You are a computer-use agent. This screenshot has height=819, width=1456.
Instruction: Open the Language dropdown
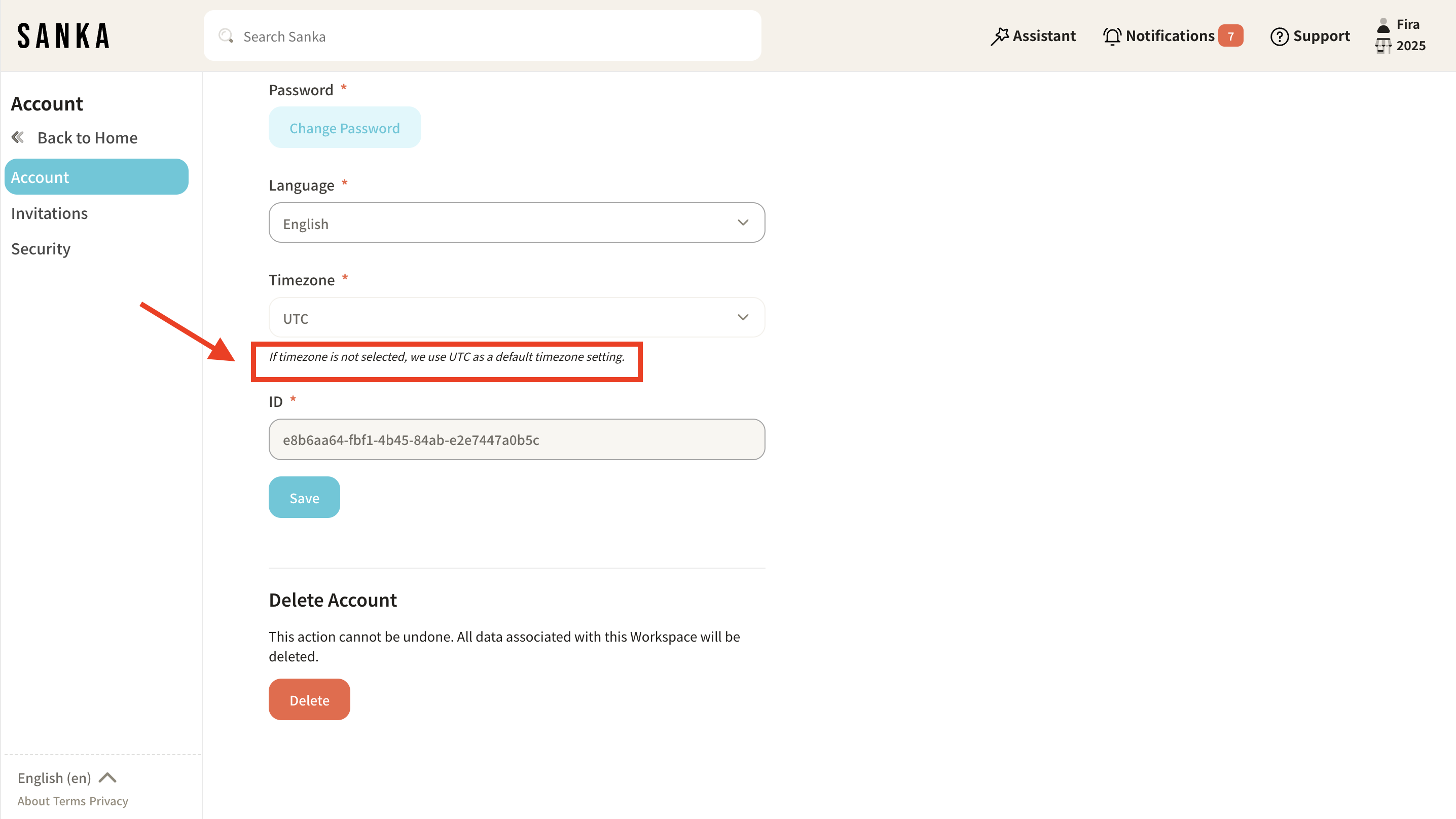tap(516, 222)
